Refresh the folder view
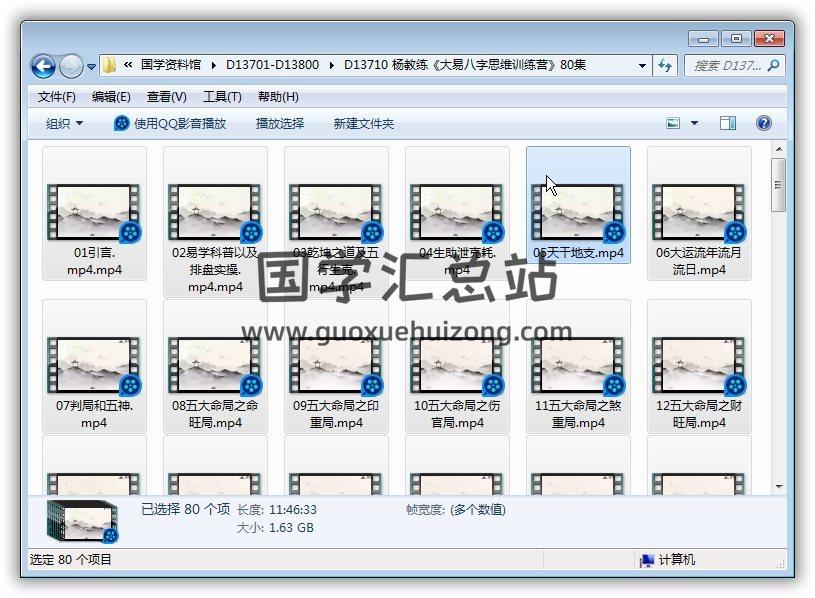815x598 pixels. pos(665,65)
